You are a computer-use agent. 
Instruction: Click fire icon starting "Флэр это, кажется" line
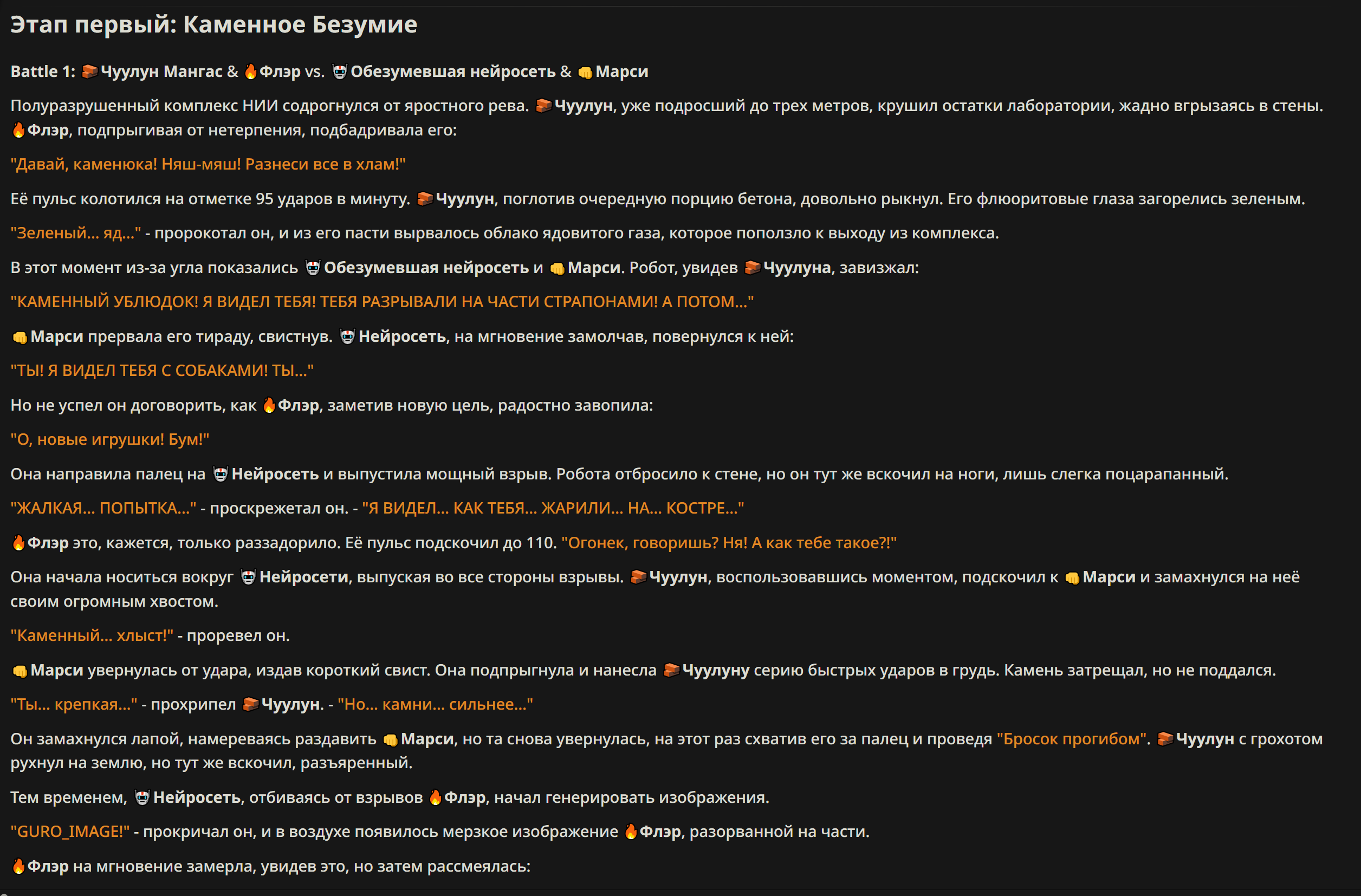18,543
